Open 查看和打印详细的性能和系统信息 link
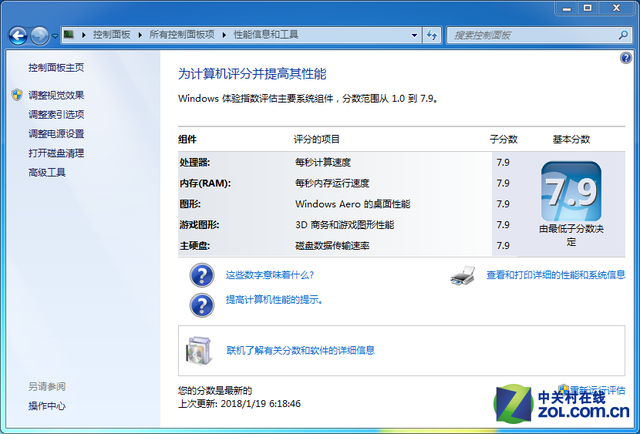 click(x=556, y=275)
